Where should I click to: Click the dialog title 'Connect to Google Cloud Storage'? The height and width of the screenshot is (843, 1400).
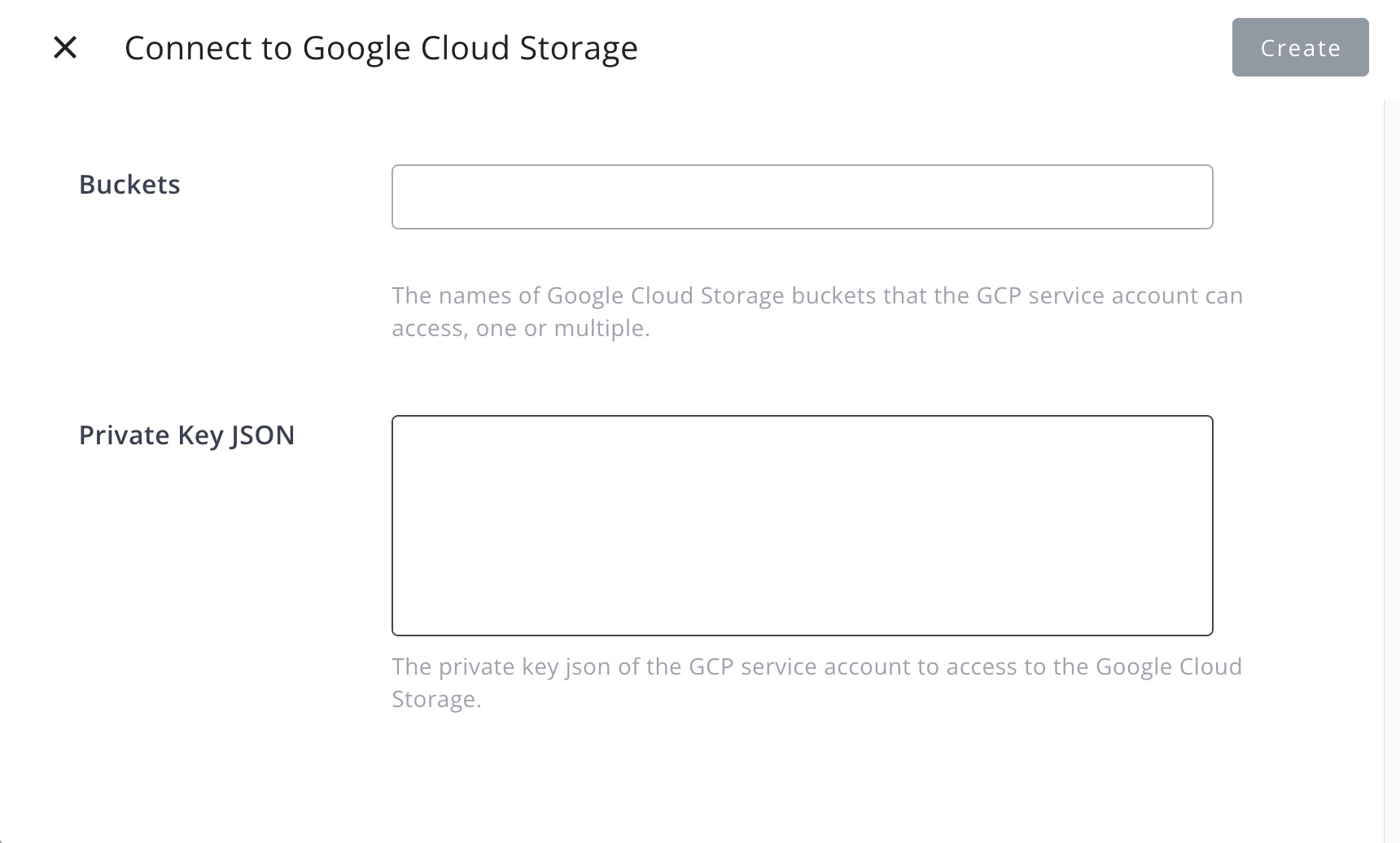[381, 48]
